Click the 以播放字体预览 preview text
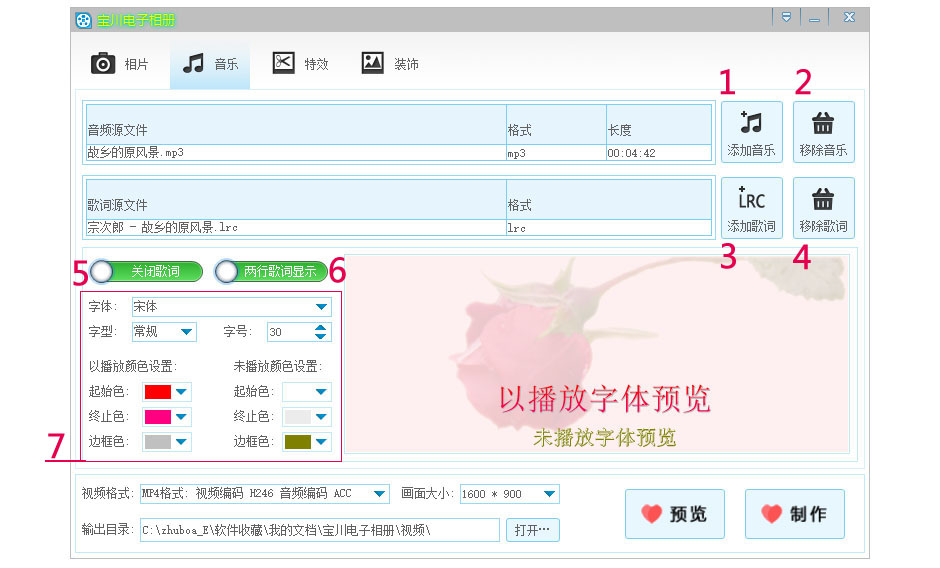This screenshot has width=940, height=568. click(605, 399)
